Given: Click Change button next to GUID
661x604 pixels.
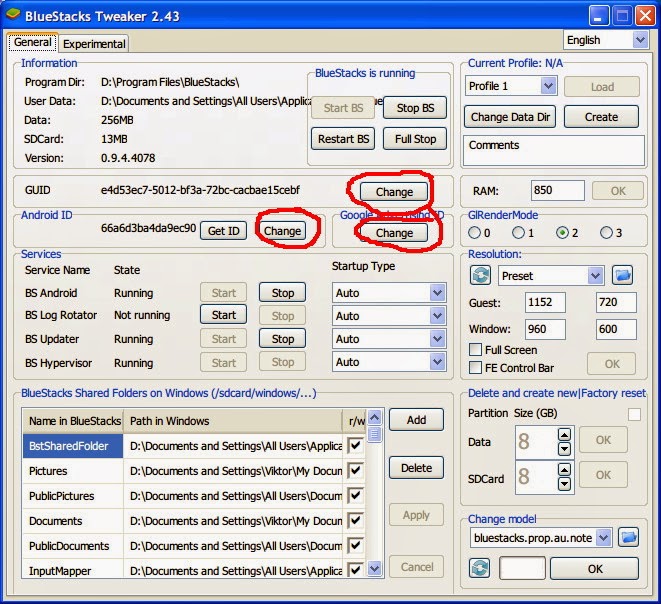Looking at the screenshot, I should pyautogui.click(x=394, y=192).
